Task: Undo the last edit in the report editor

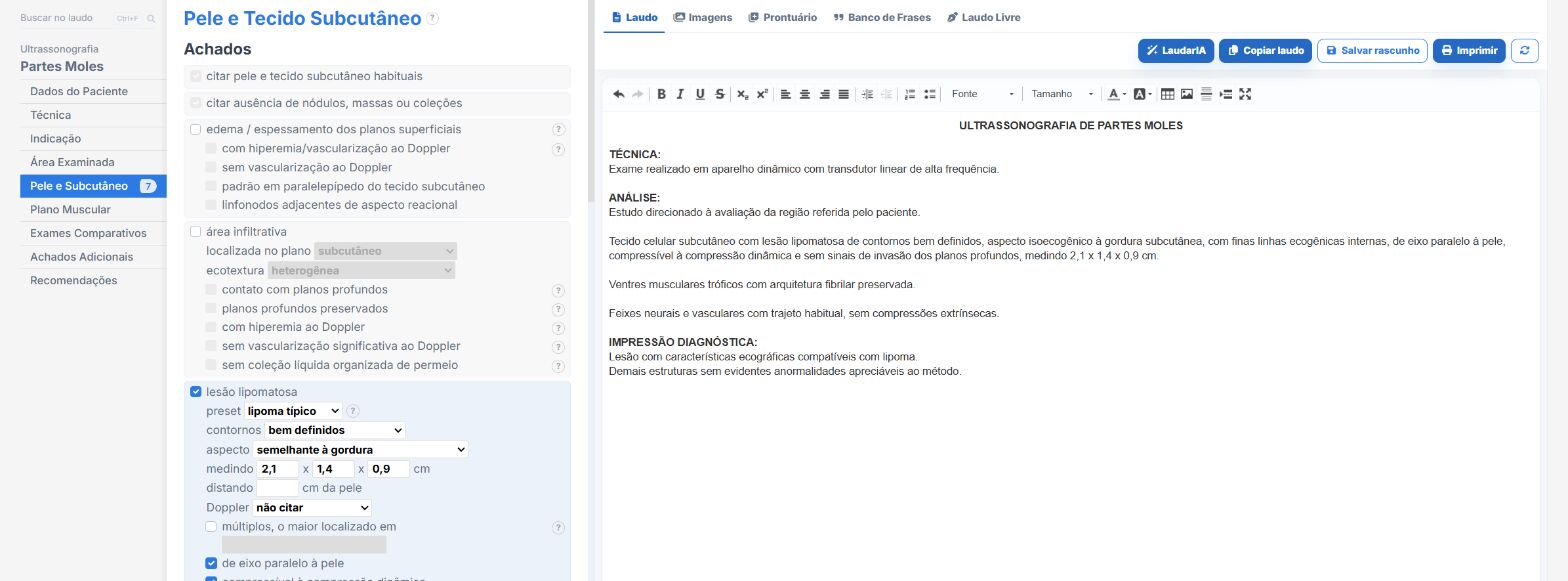Action: 618,94
